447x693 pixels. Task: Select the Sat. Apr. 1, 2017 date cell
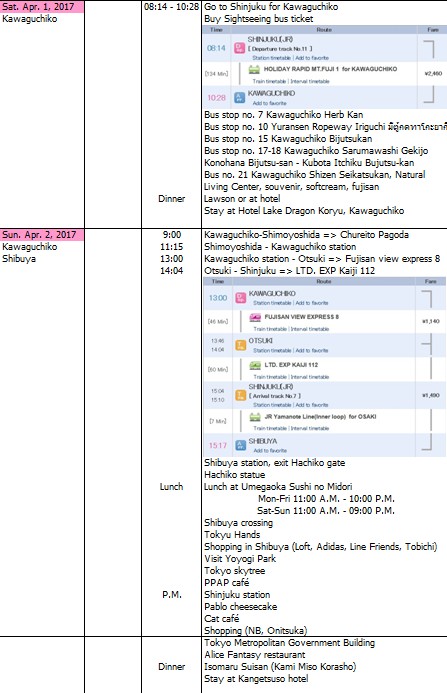pyautogui.click(x=42, y=7)
